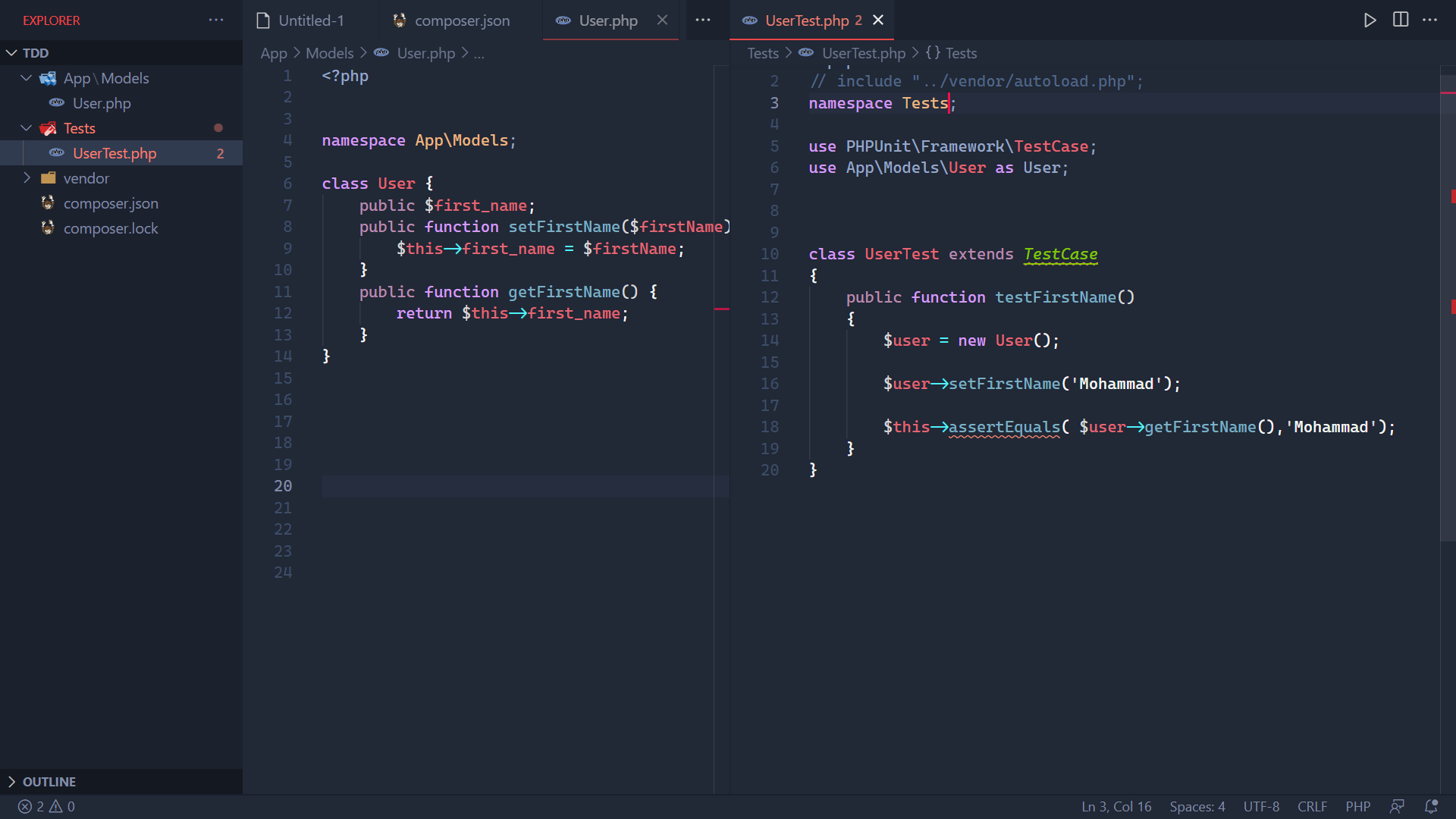Close the User.php tab
Image resolution: width=1456 pixels, height=819 pixels.
coord(662,20)
